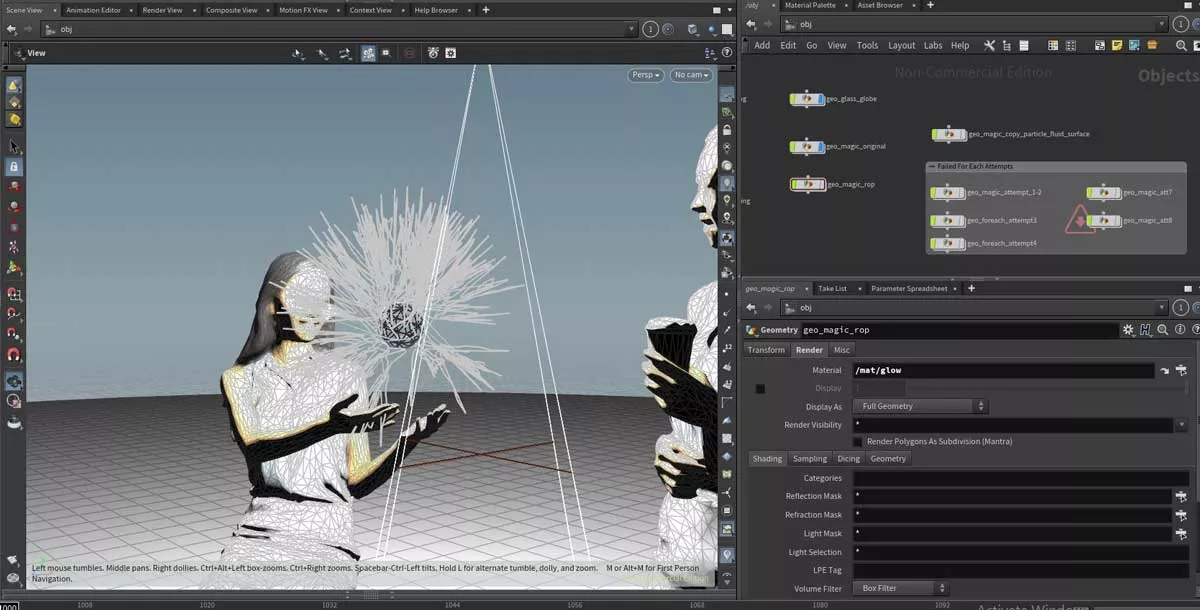Select the geo_glass_globe node
This screenshot has height=610, width=1200.
(x=807, y=99)
